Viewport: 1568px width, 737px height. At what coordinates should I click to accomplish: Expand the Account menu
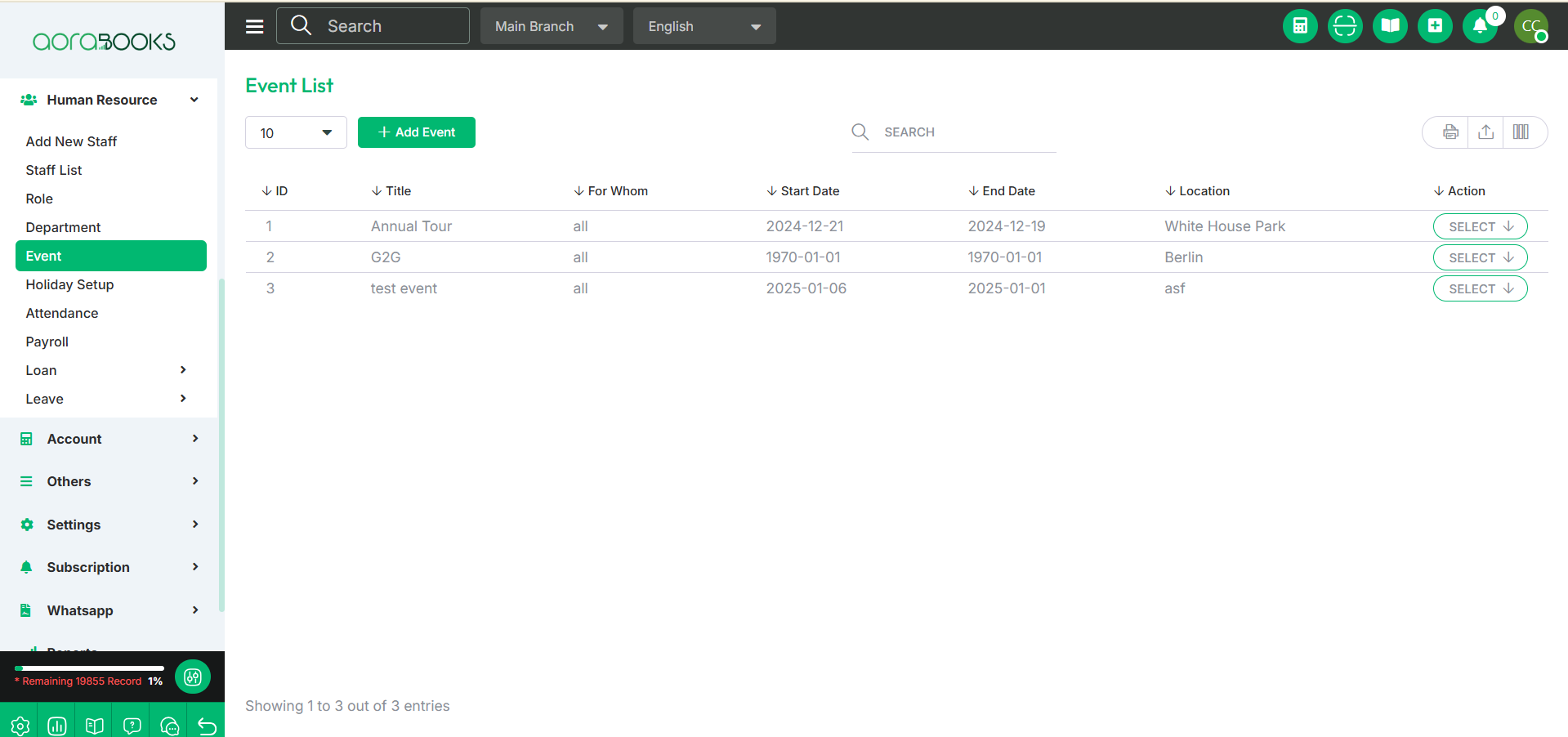point(110,439)
